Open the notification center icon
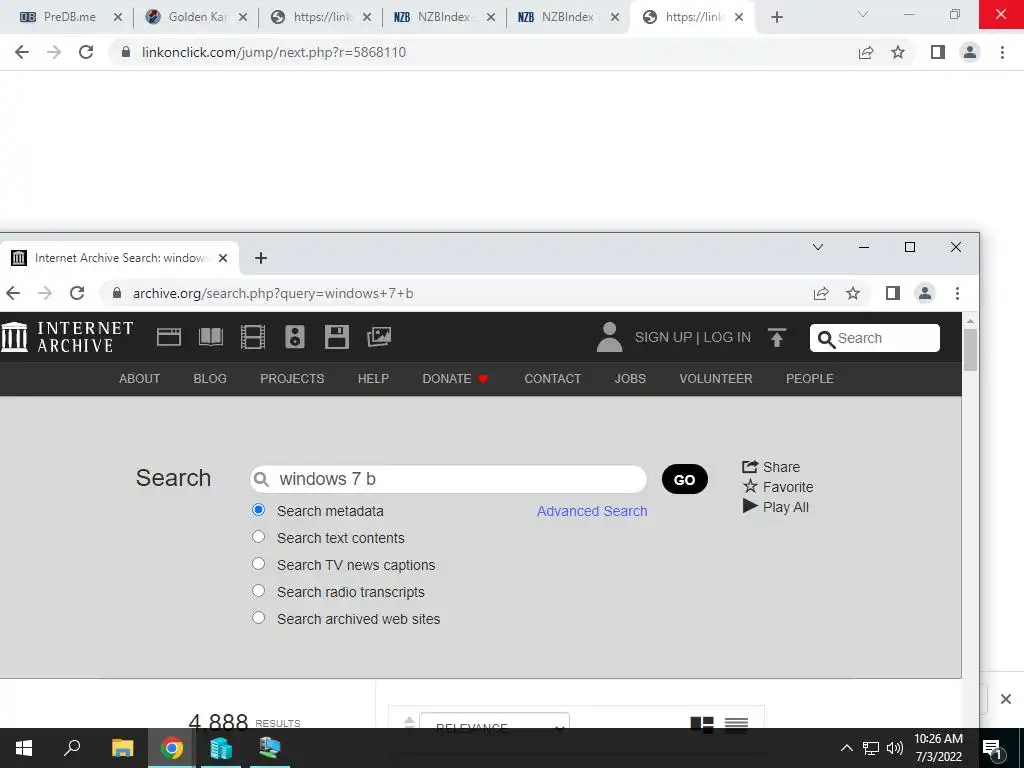Screen dimensions: 1024x768 (x=993, y=748)
